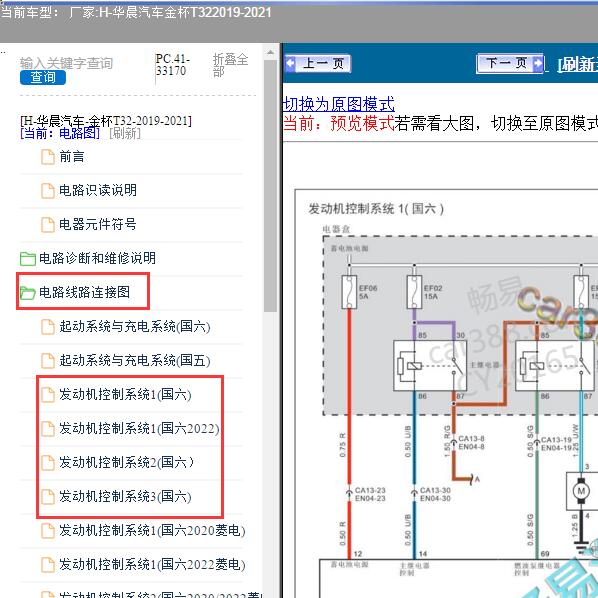Screen dimensions: 598x598
Task: Click the 查询 search button
Action: point(43,77)
